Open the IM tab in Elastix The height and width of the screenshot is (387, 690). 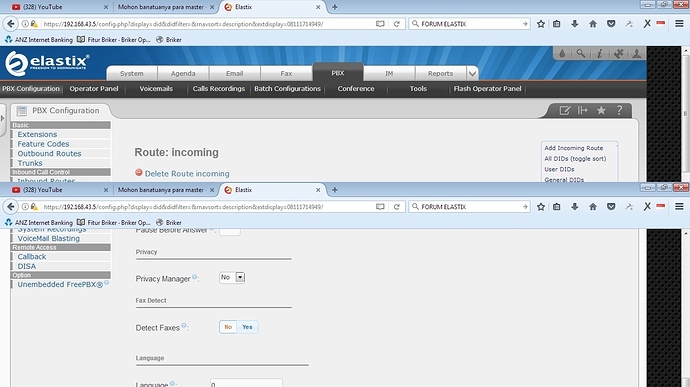pyautogui.click(x=389, y=74)
